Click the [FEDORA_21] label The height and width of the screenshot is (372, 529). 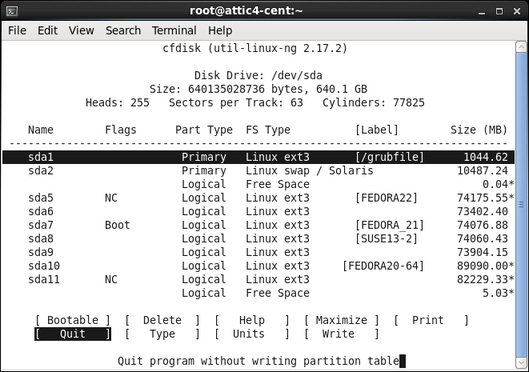[x=389, y=225]
